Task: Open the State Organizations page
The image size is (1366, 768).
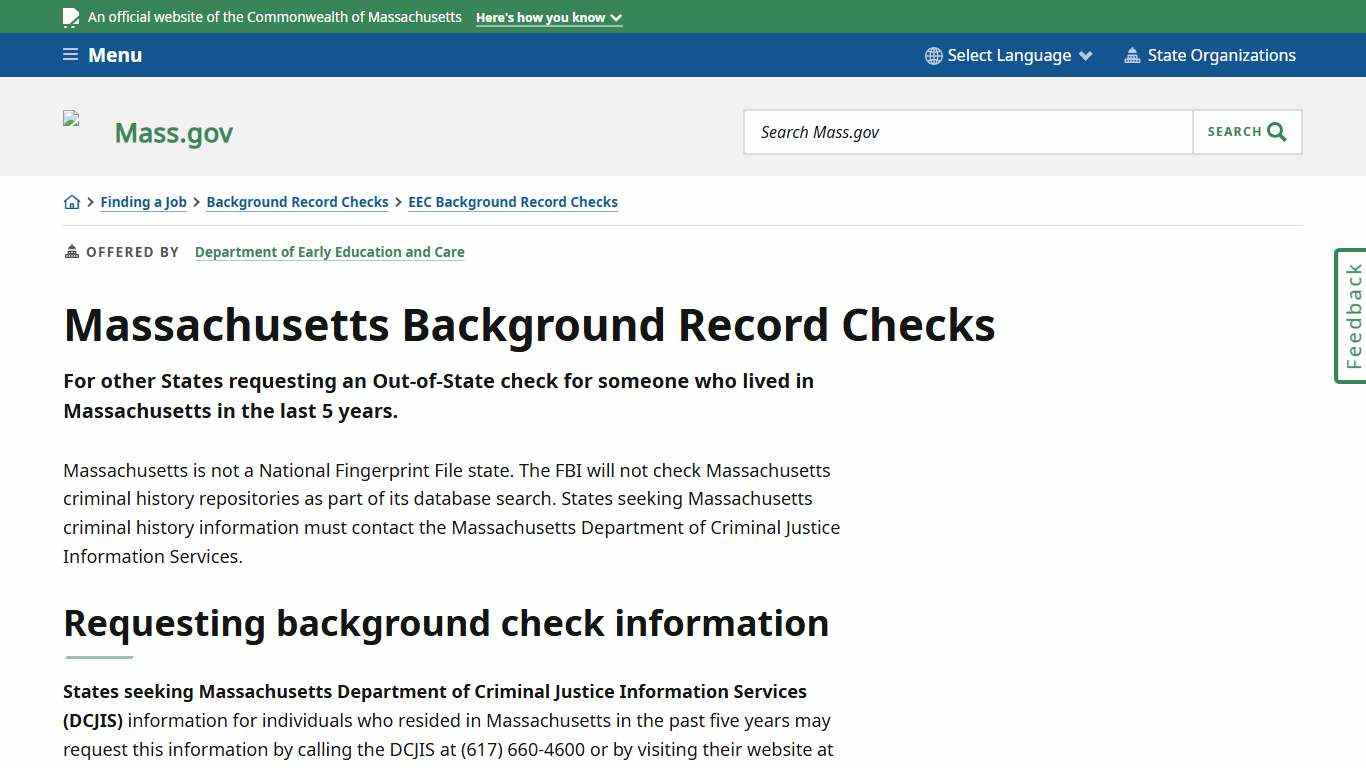Action: 1222,55
